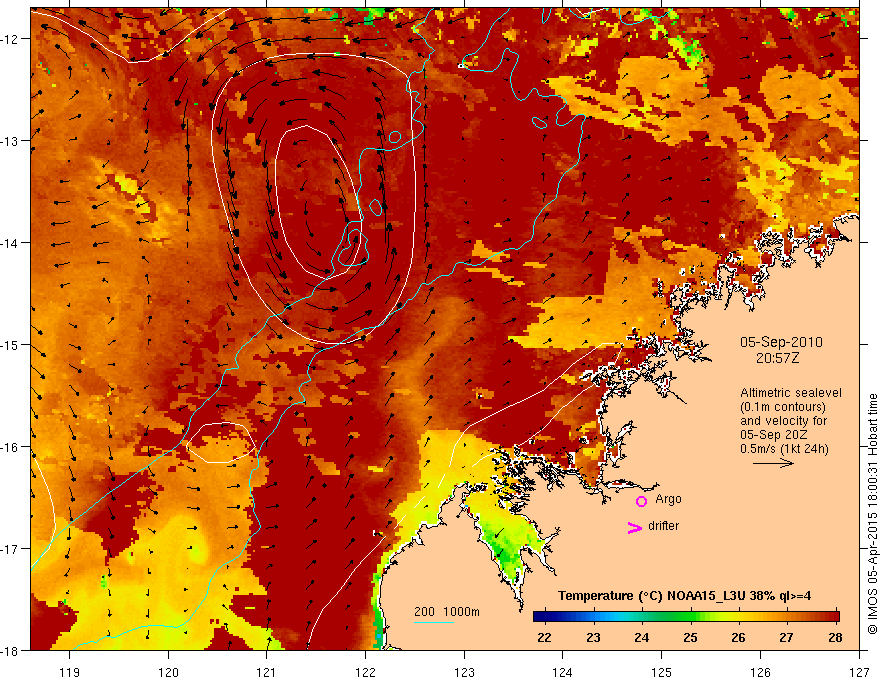Viewport: 880px width, 680px height.
Task: Click latitude label -18 on left axis
Action: [x=11, y=651]
